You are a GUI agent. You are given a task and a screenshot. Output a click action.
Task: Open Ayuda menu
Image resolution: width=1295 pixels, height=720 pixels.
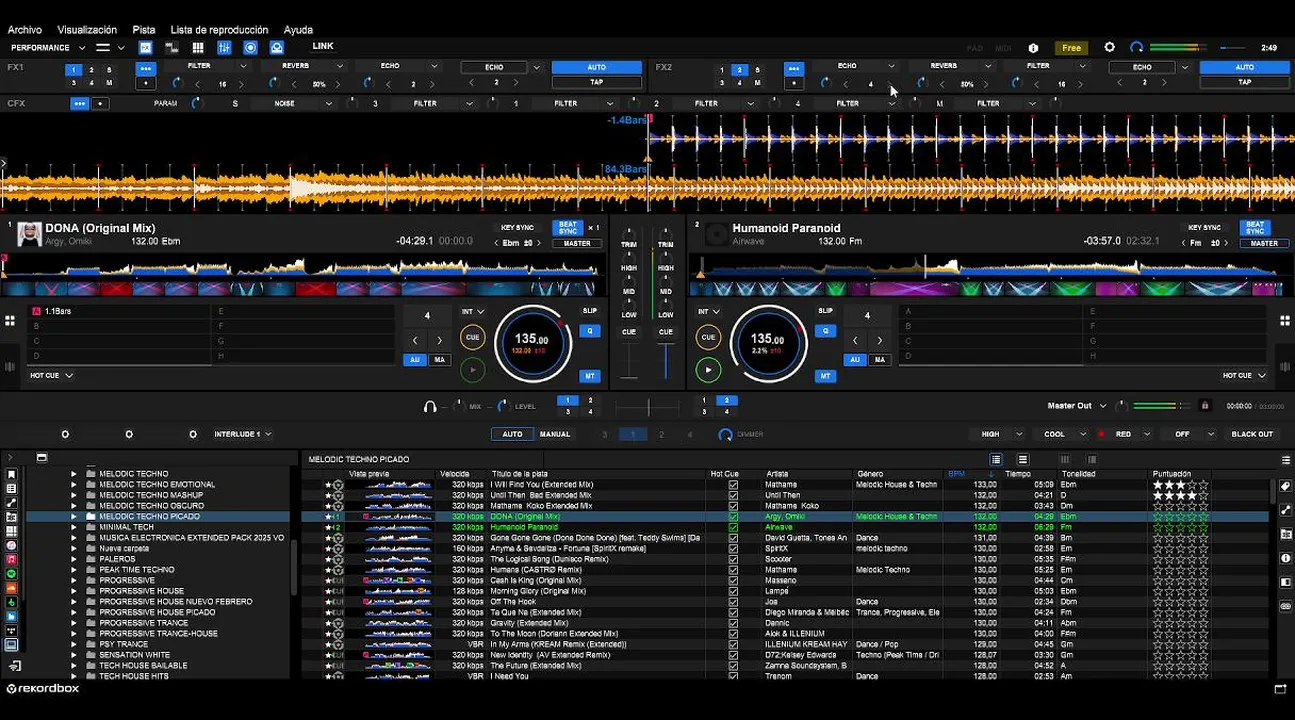[298, 30]
